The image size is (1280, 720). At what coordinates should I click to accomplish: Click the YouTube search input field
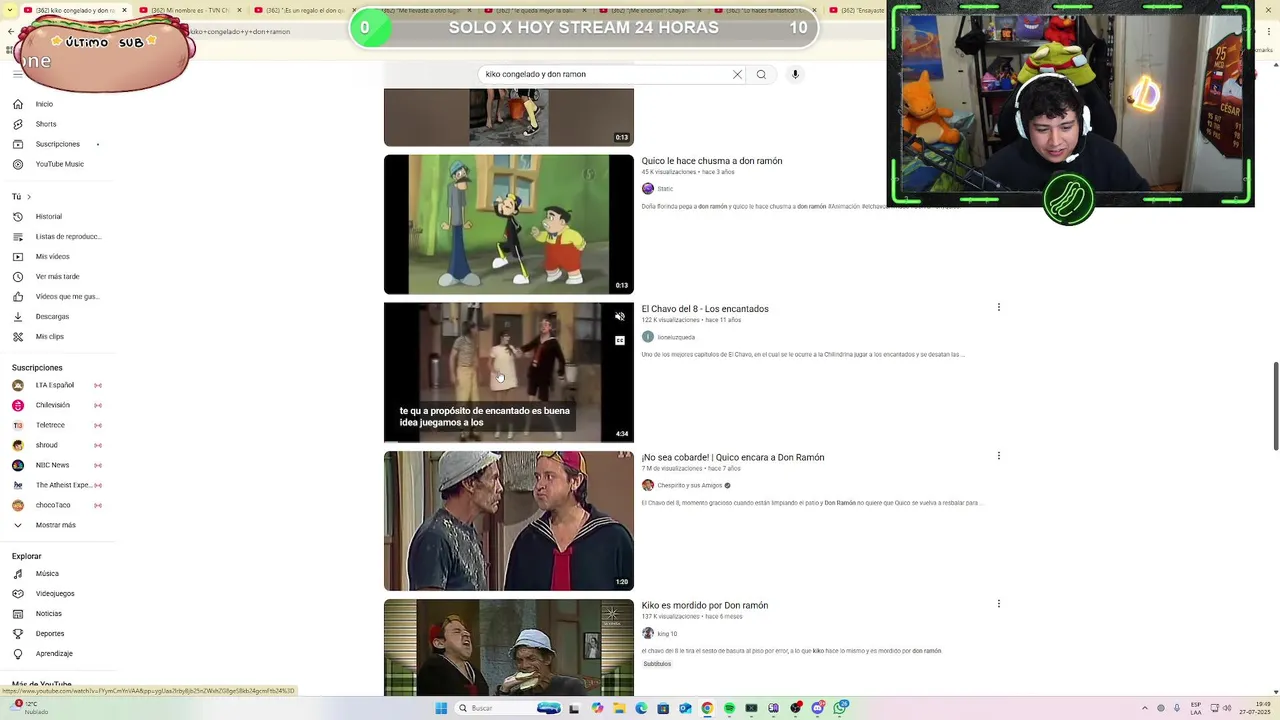pyautogui.click(x=603, y=74)
